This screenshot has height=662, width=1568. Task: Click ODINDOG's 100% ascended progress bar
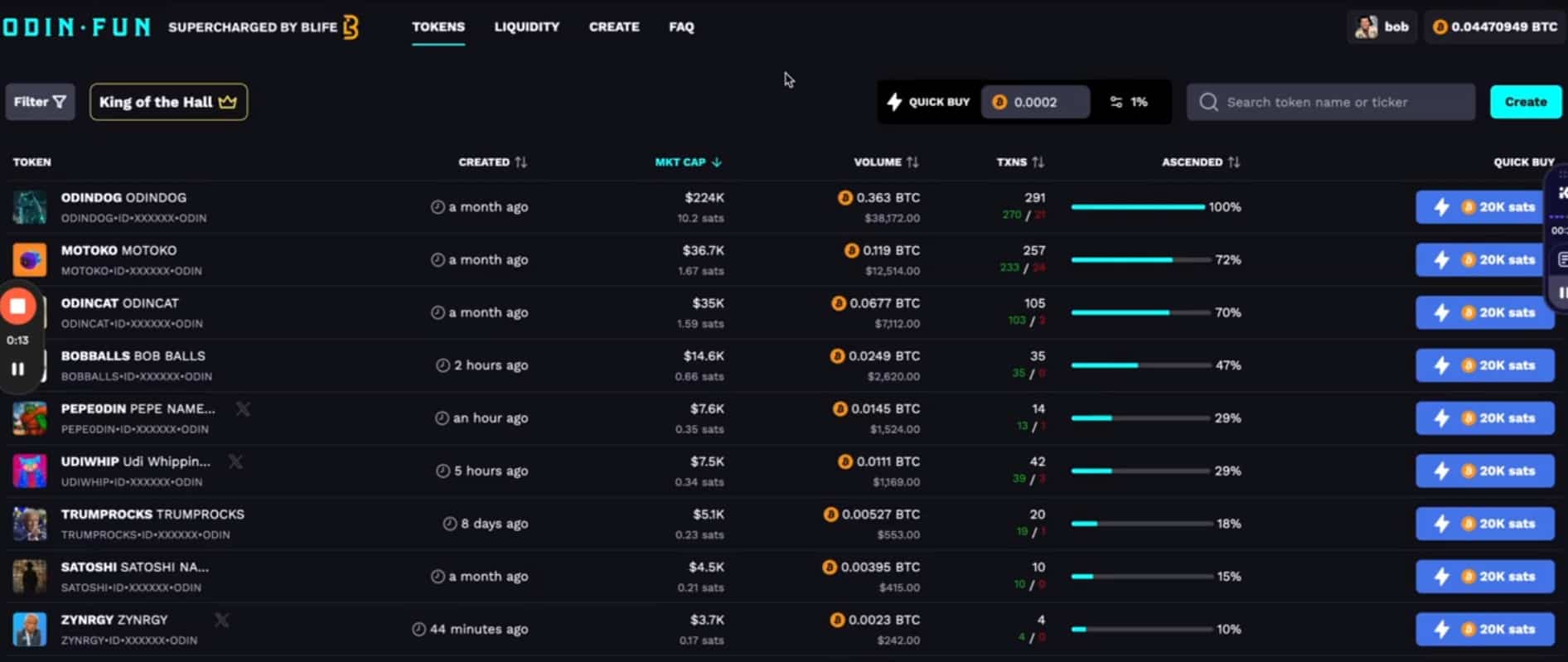(1137, 207)
